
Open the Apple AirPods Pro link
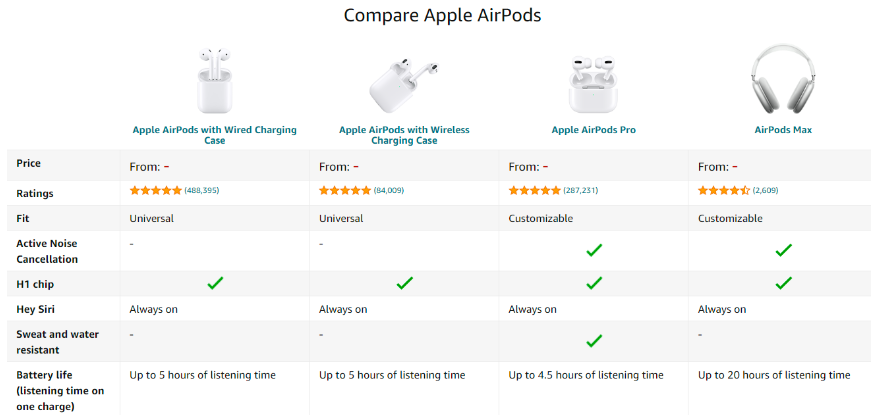coord(593,130)
